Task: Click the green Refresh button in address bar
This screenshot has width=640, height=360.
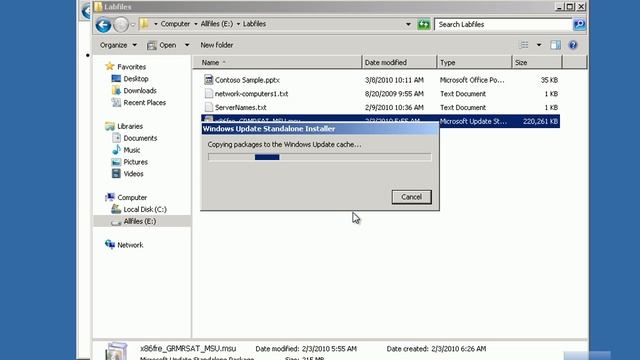Action: click(x=424, y=24)
